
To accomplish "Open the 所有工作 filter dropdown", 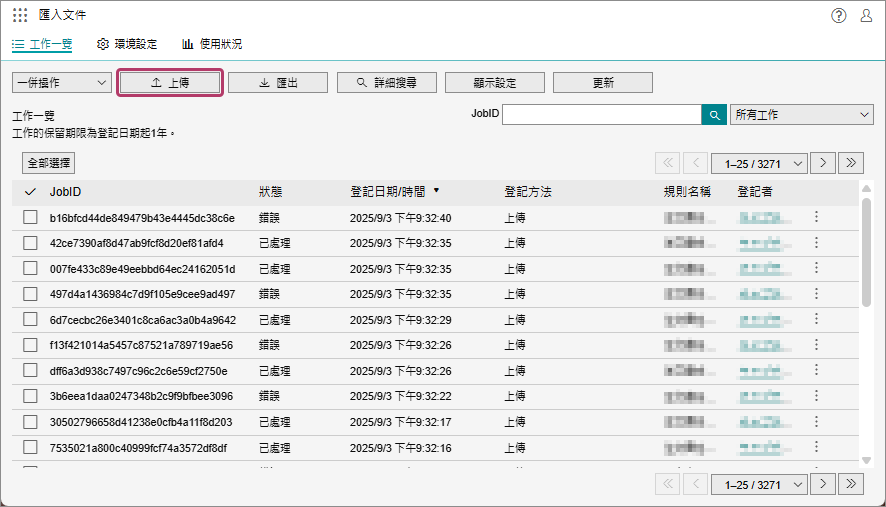I will (x=802, y=115).
